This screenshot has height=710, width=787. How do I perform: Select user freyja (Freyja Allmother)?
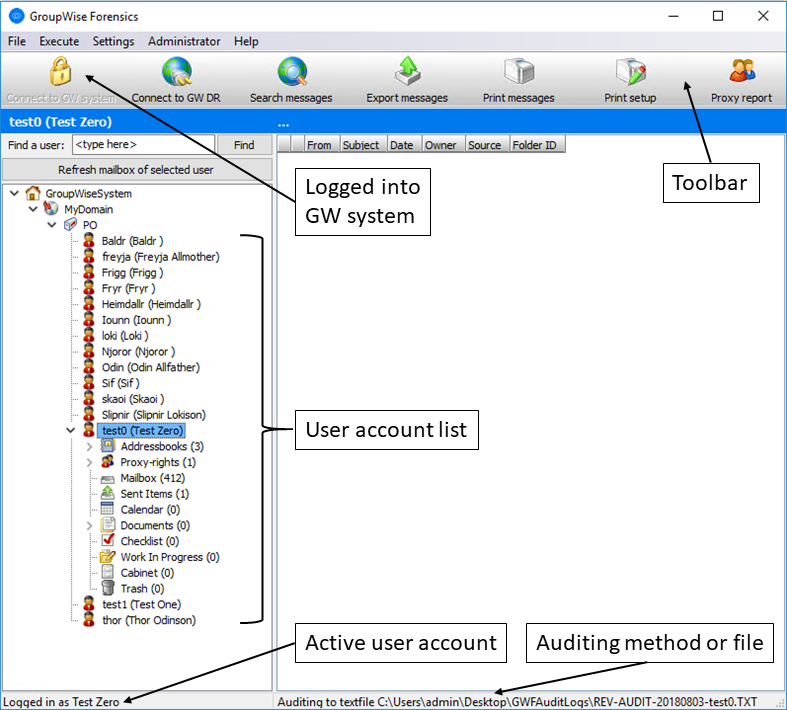(x=161, y=256)
